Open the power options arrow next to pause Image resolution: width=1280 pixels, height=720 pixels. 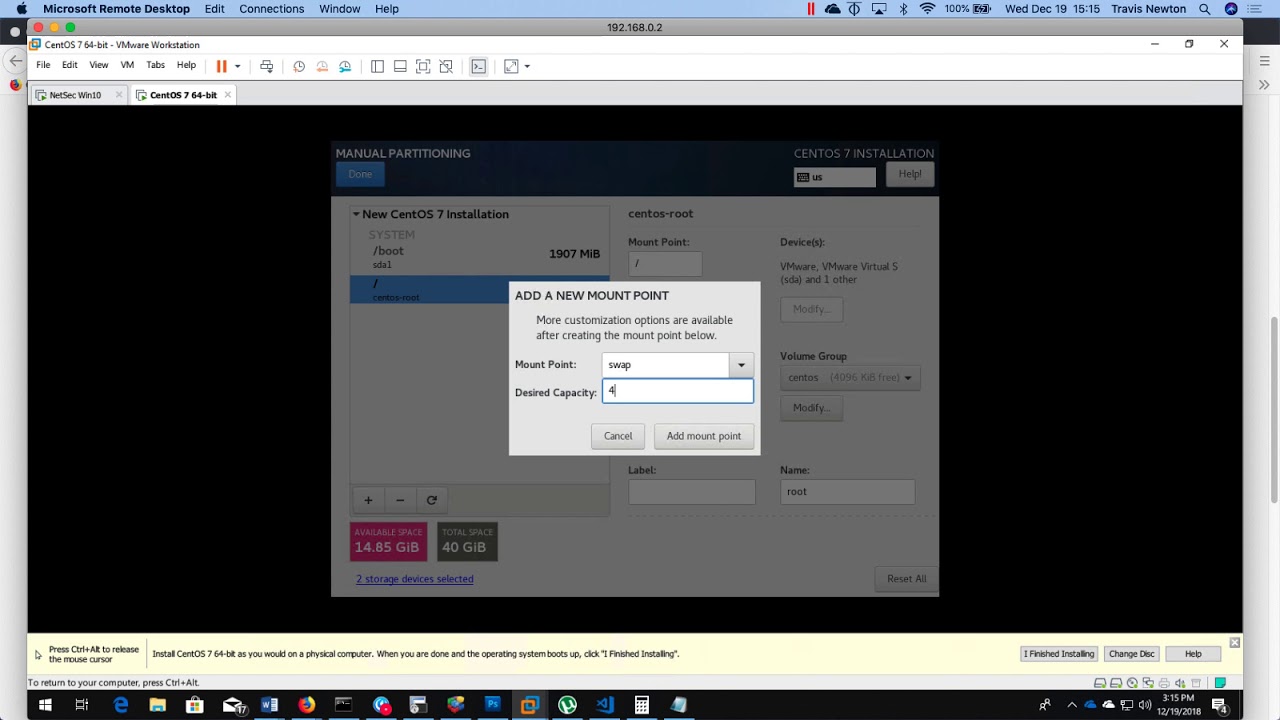point(237,67)
